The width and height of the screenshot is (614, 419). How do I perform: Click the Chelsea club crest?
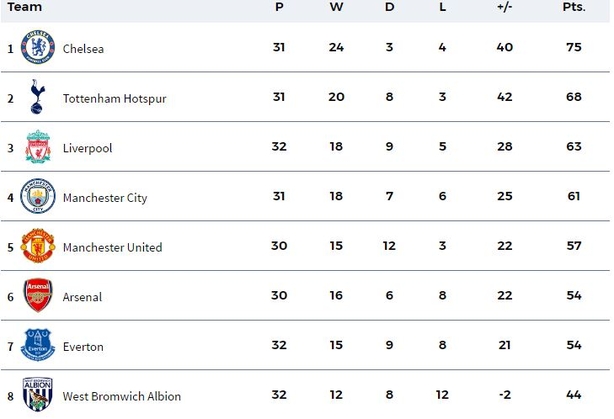tap(38, 47)
